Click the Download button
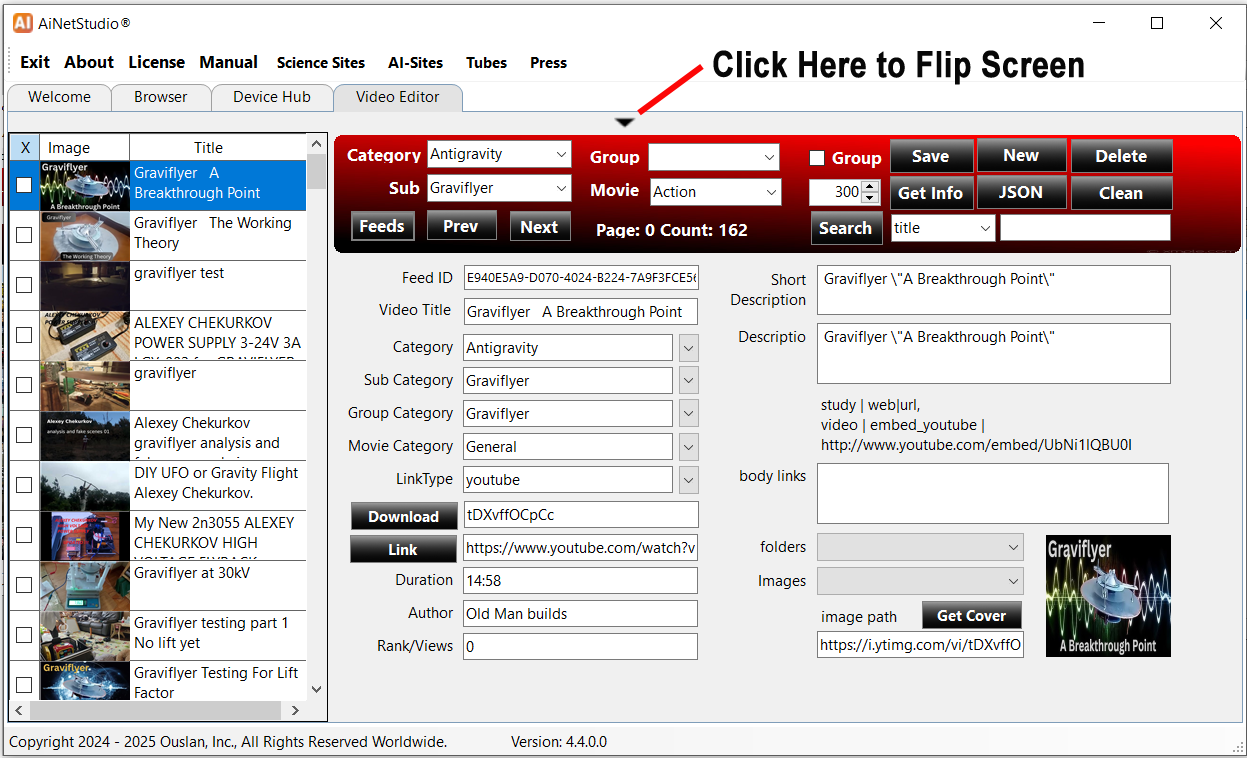The height and width of the screenshot is (758, 1247). (x=403, y=517)
